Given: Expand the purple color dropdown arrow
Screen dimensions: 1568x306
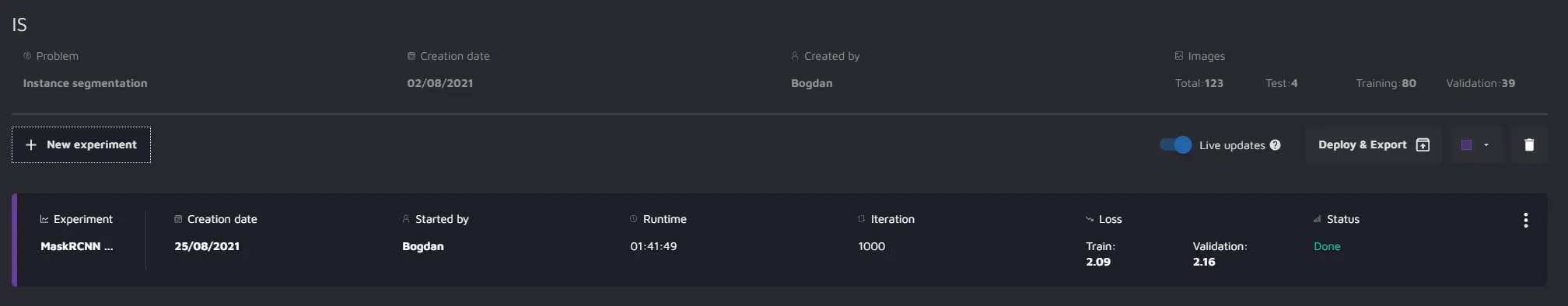Looking at the screenshot, I should pos(1486,145).
